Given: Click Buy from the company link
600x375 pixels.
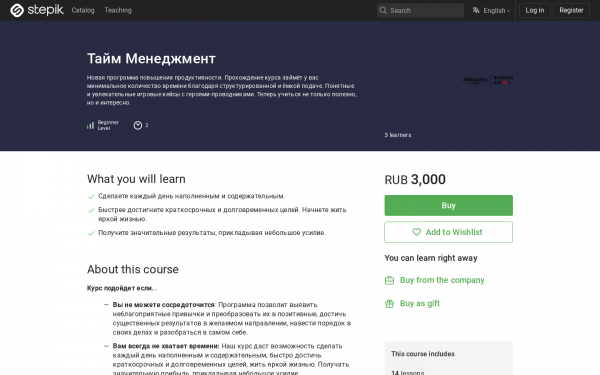Looking at the screenshot, I should pyautogui.click(x=442, y=280).
